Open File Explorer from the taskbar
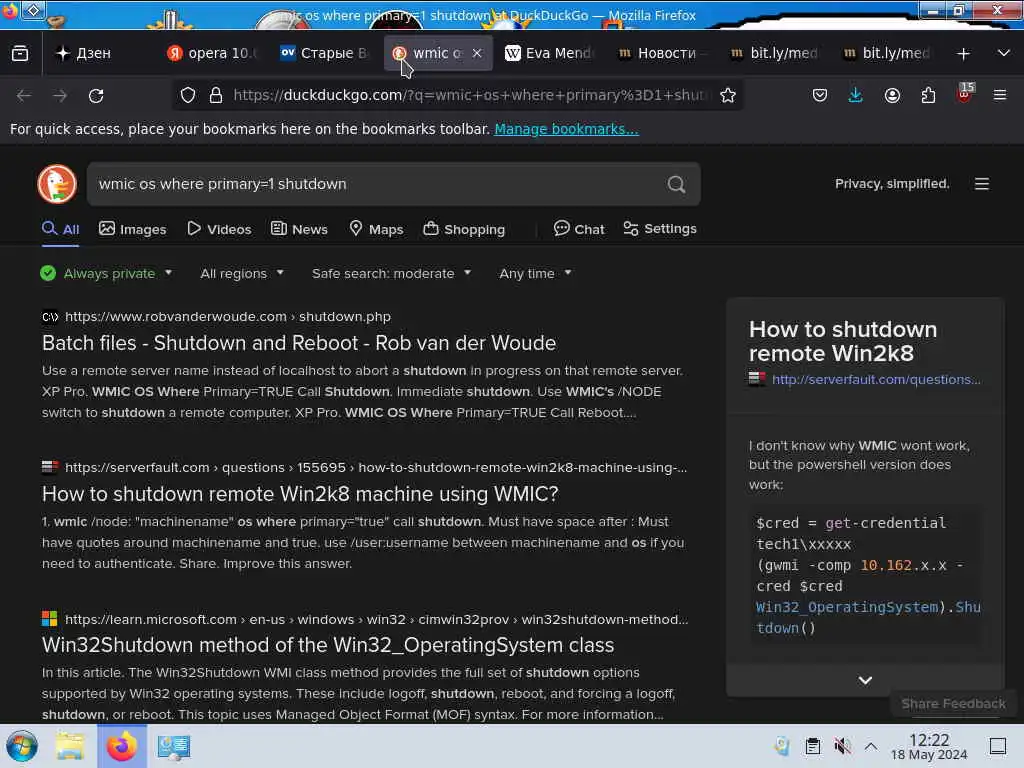This screenshot has width=1024, height=768. [70, 746]
